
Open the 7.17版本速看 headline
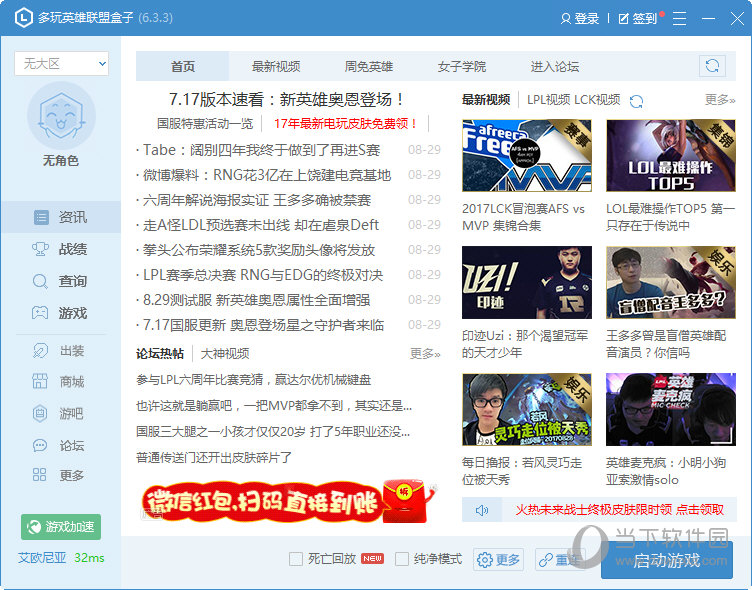coord(286,99)
